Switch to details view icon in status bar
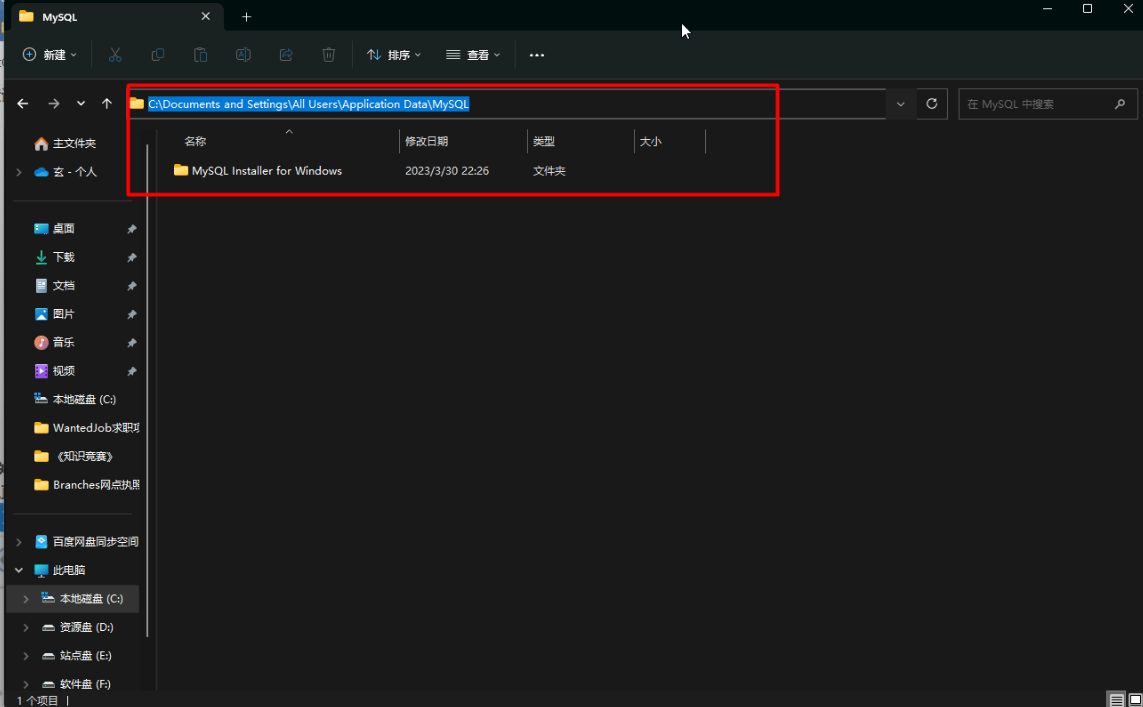The image size is (1143, 707). (x=1116, y=700)
